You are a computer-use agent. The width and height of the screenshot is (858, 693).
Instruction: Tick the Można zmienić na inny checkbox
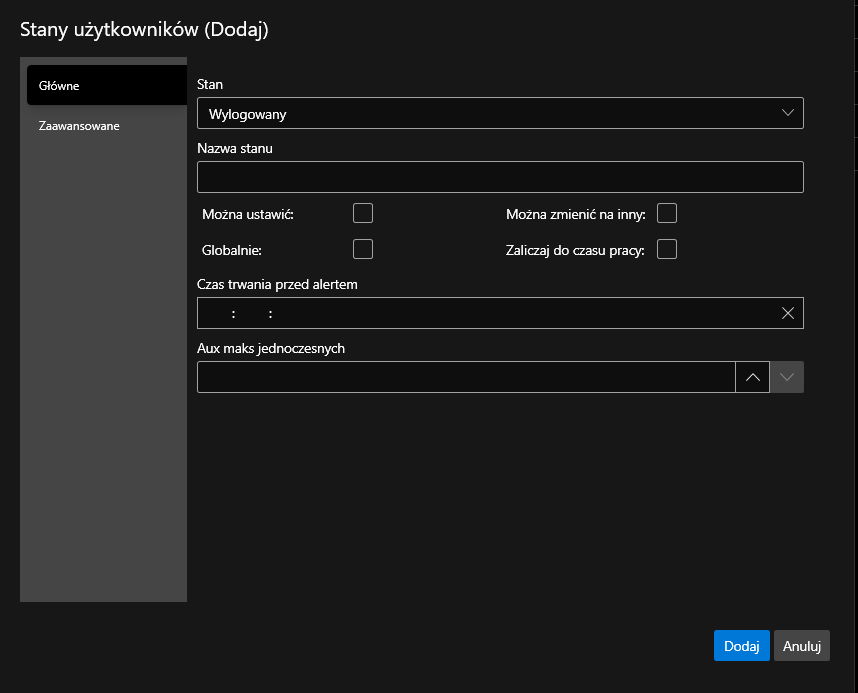(667, 213)
